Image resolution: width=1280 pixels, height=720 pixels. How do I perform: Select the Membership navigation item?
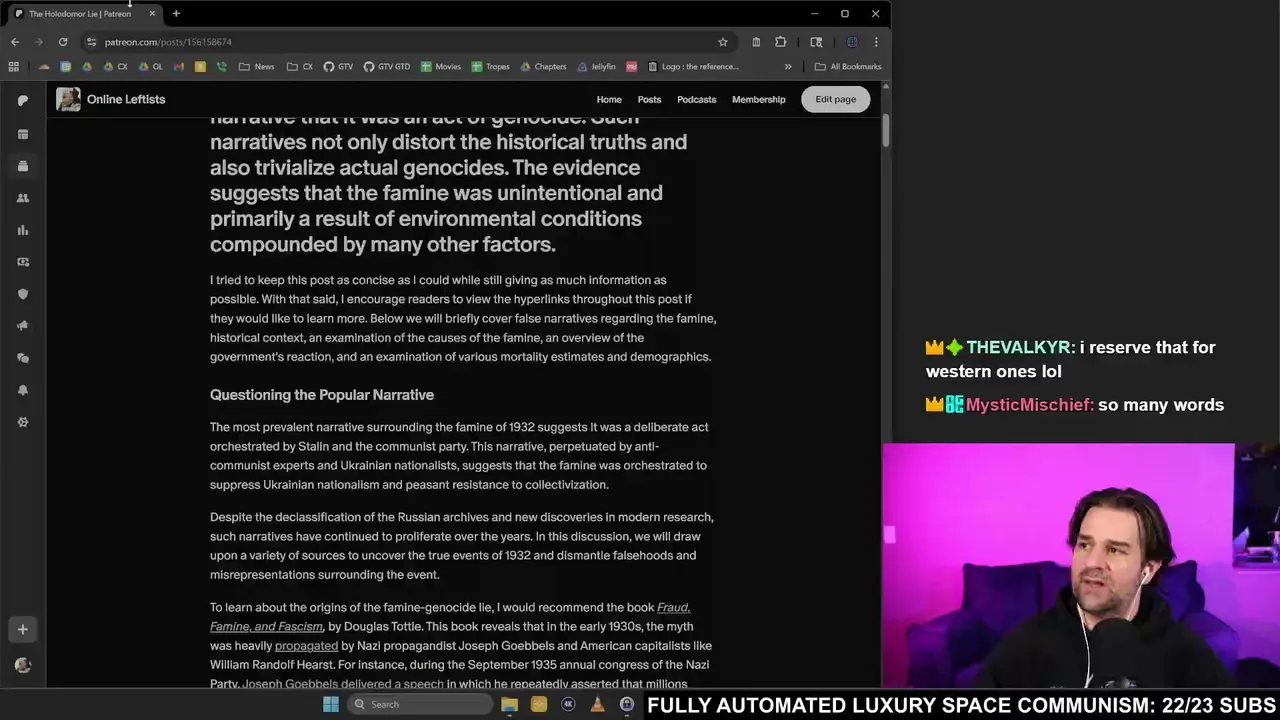tap(758, 100)
